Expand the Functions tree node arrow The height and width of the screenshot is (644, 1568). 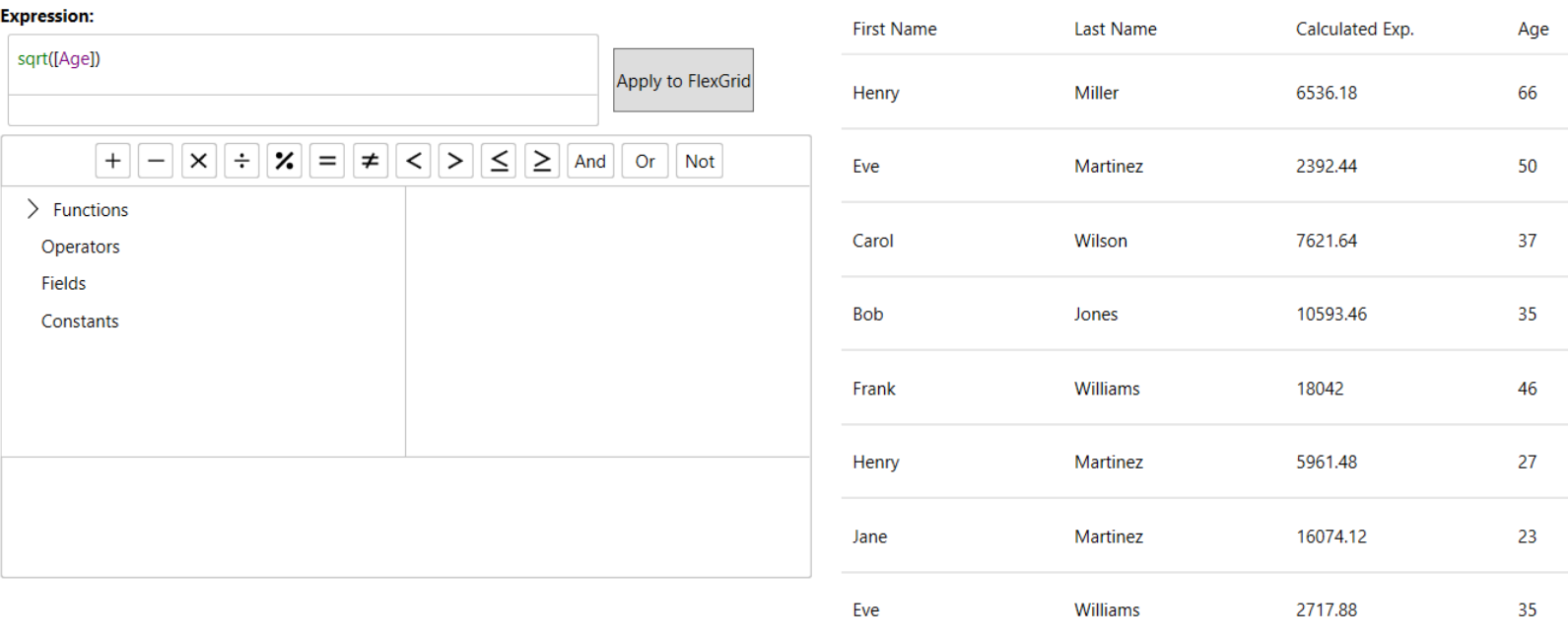tap(33, 209)
